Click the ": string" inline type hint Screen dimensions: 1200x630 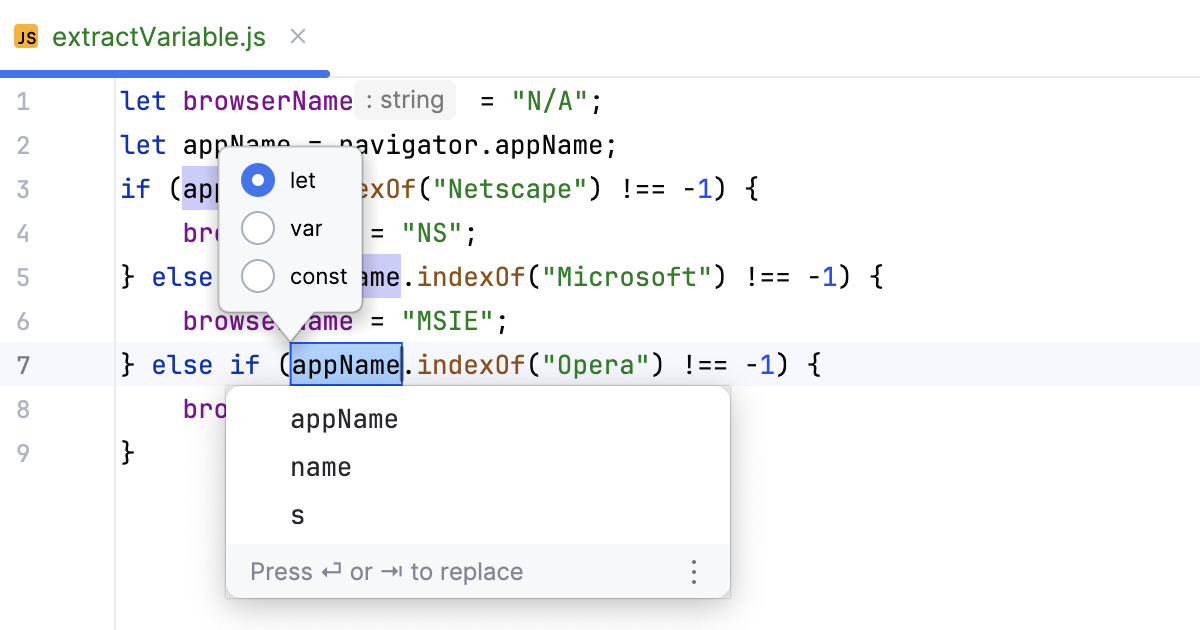pyautogui.click(x=405, y=100)
